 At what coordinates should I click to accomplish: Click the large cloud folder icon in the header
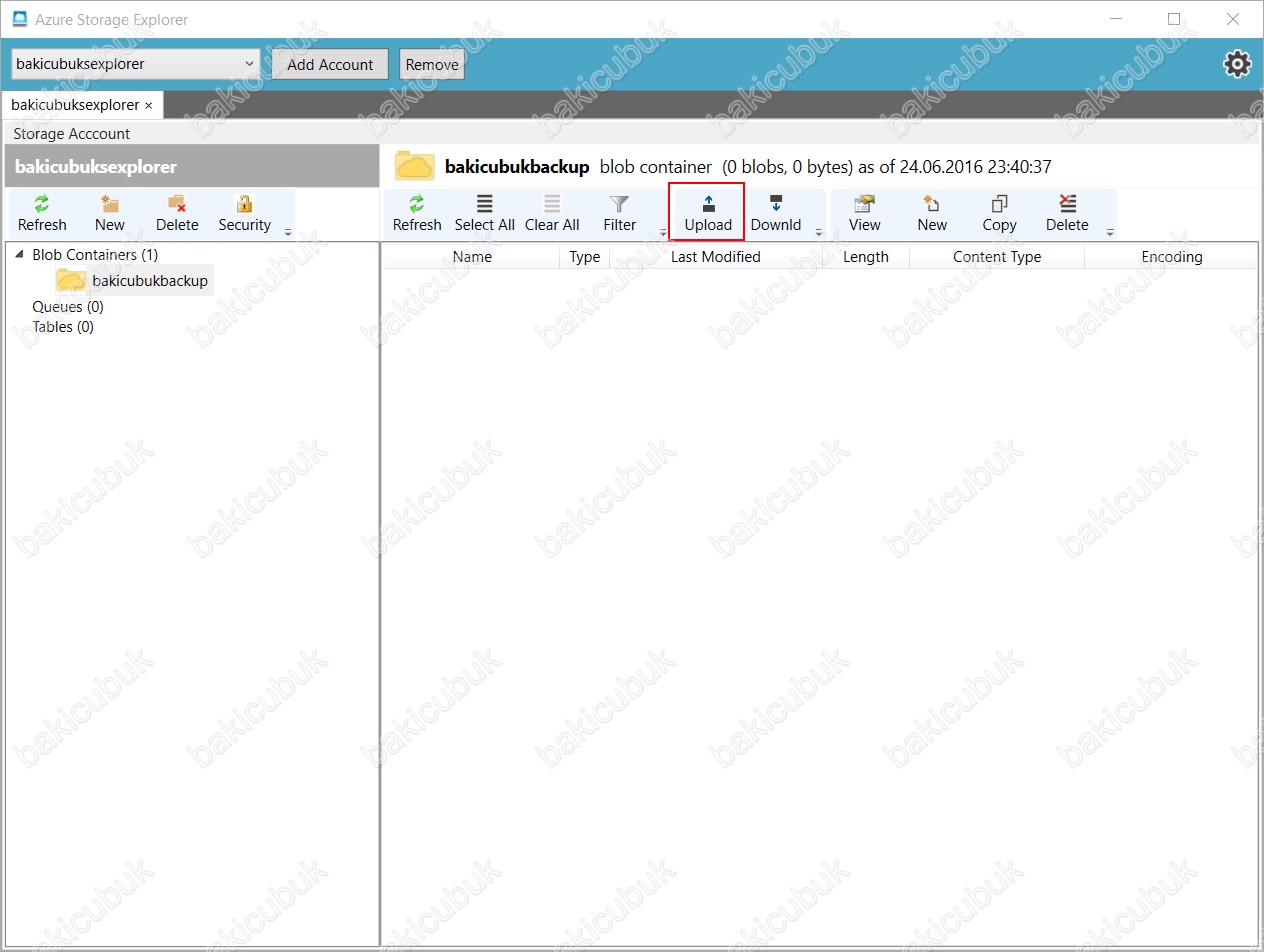pos(415,166)
